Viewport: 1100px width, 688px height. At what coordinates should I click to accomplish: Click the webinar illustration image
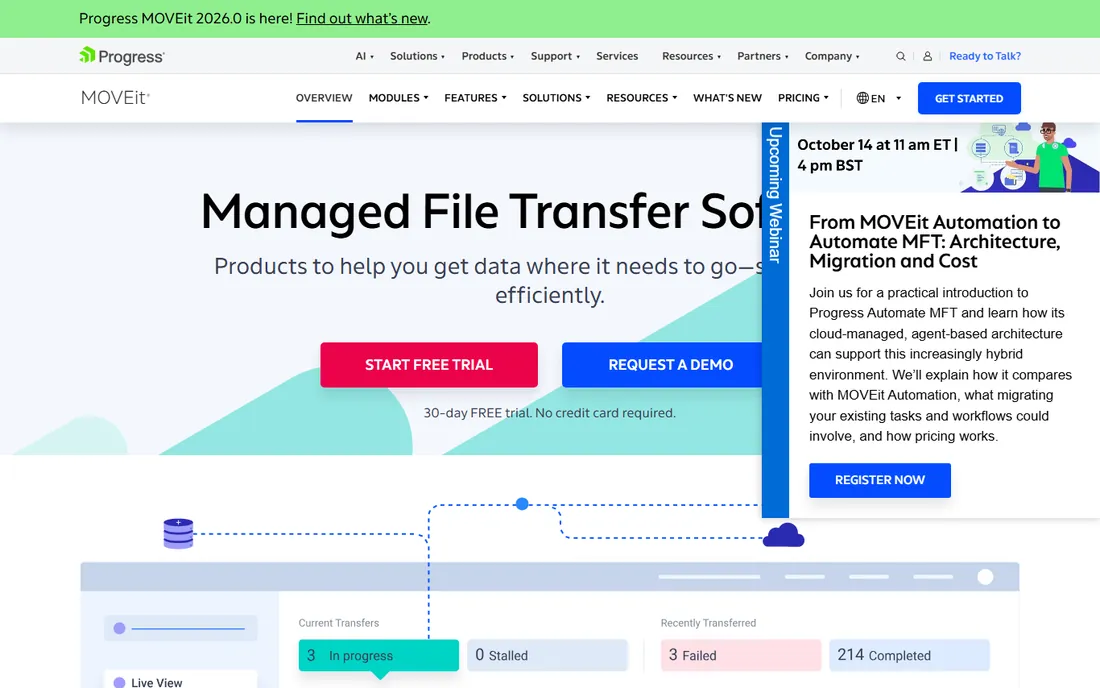[x=1029, y=157]
